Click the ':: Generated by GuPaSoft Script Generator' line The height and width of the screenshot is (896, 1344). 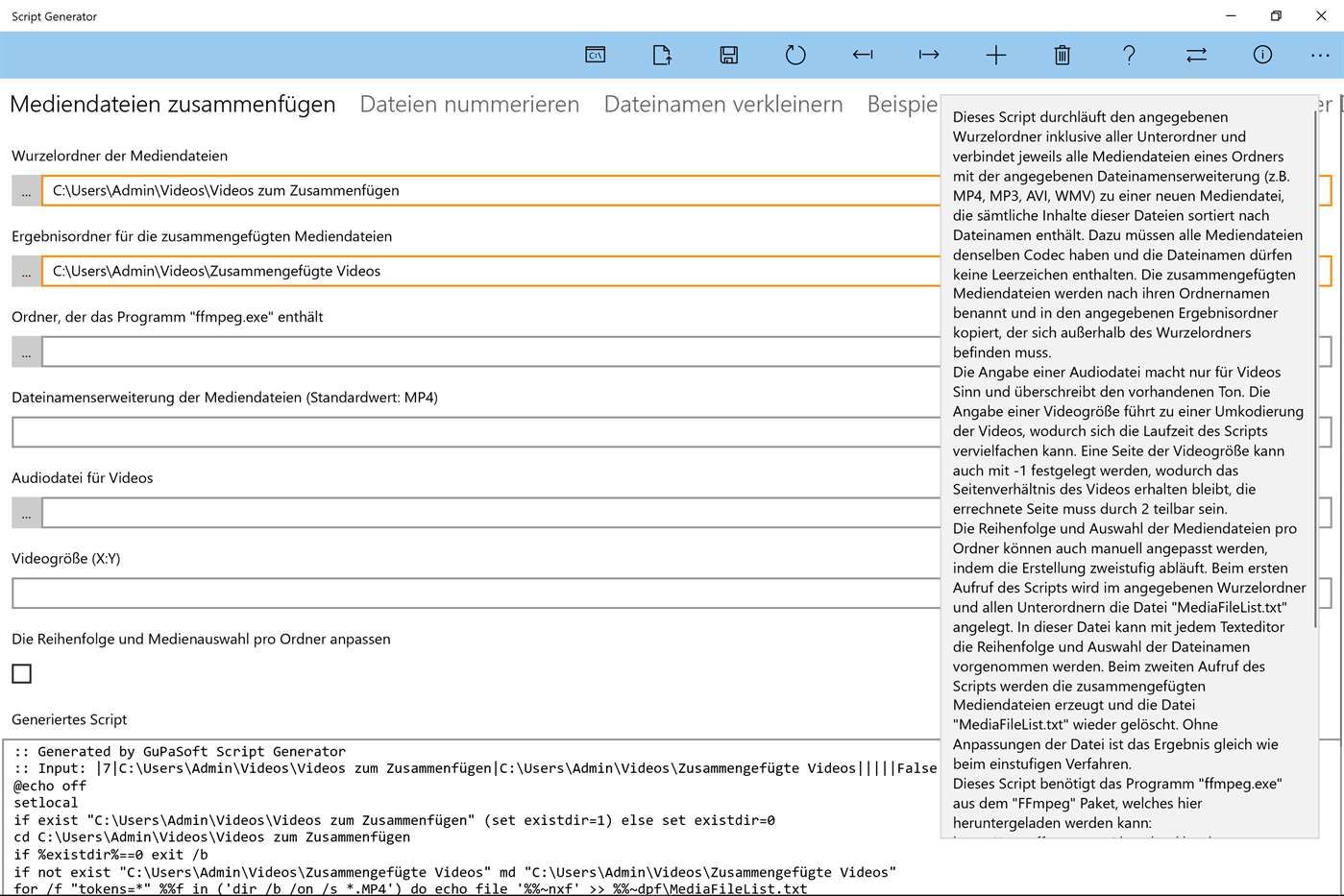(x=180, y=752)
